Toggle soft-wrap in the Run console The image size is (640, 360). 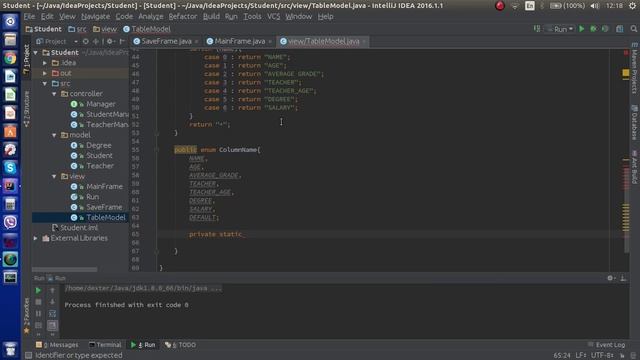pos(52,313)
